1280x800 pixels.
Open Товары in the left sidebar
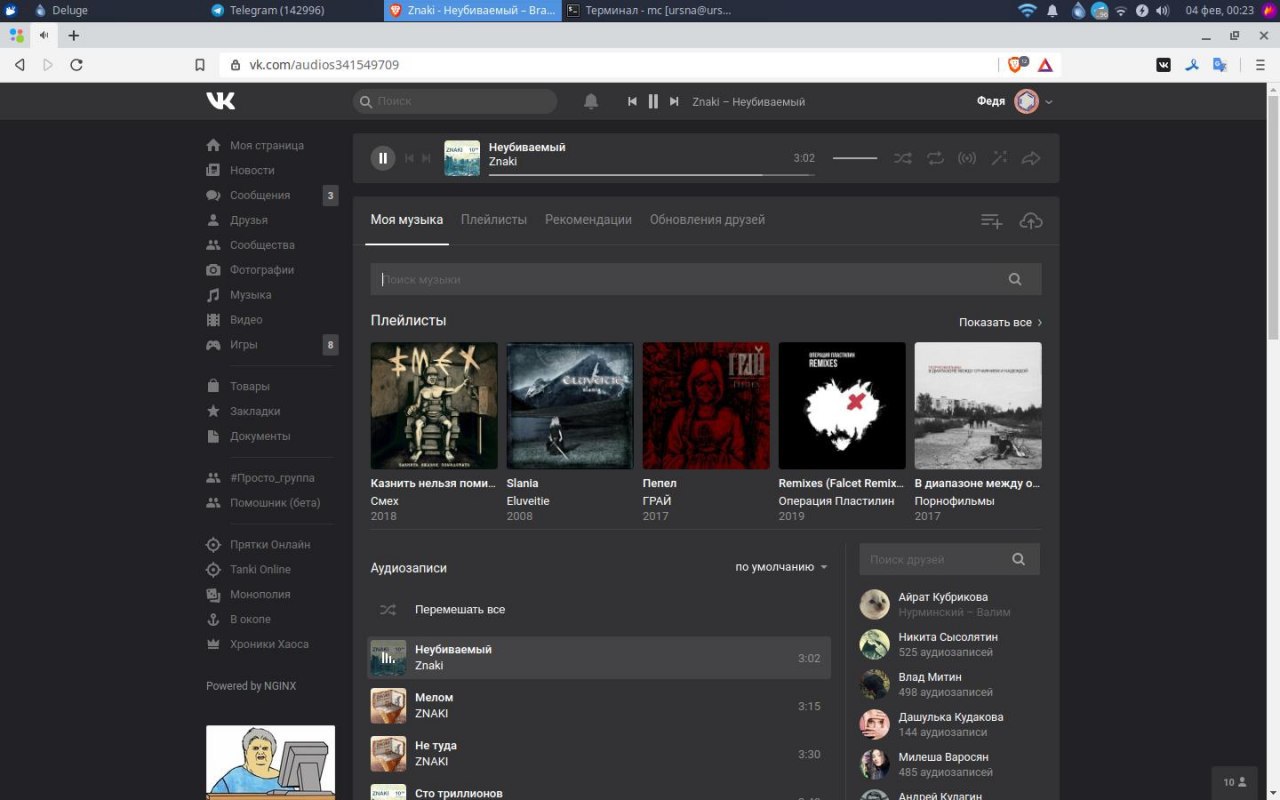click(250, 386)
